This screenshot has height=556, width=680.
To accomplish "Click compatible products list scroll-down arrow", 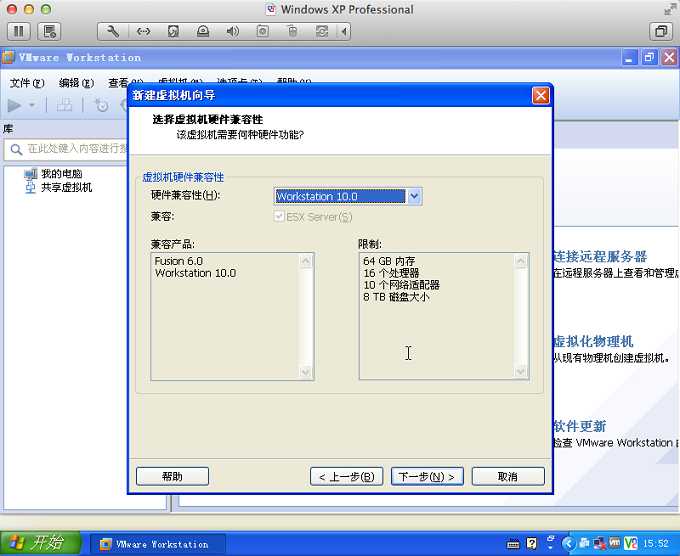I will click(x=306, y=372).
